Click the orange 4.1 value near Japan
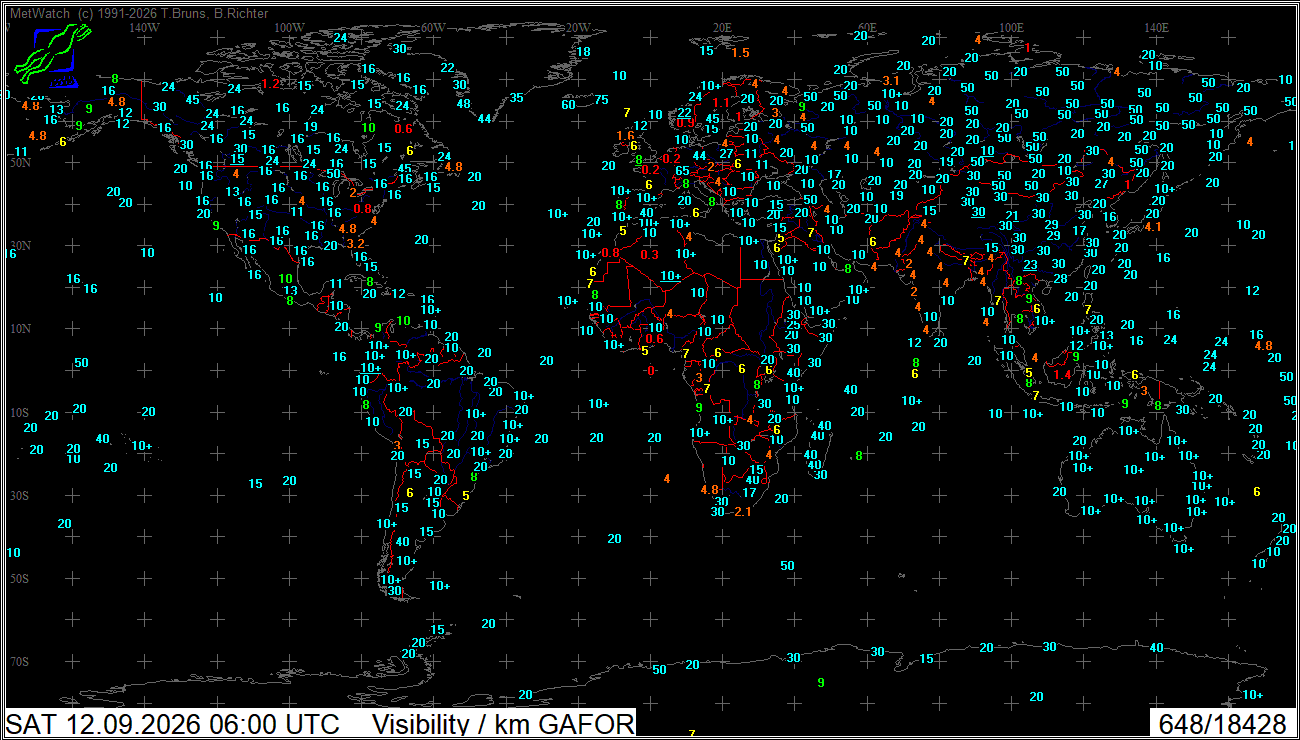The width and height of the screenshot is (1300, 740). click(1152, 227)
